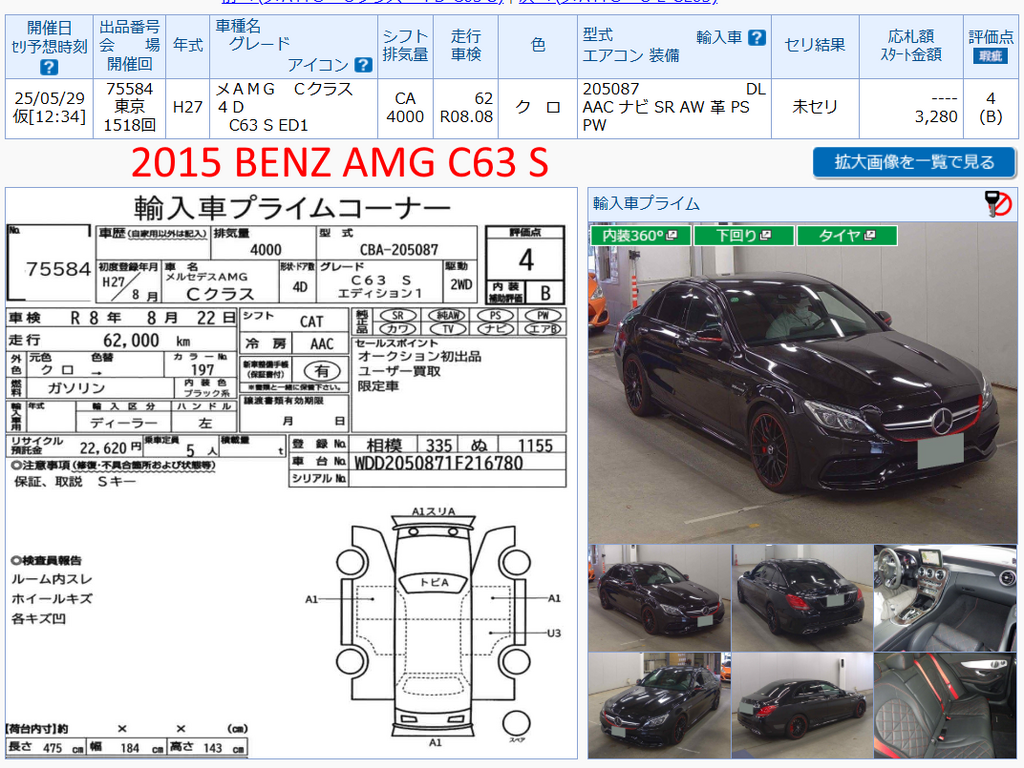Click the セリ結果 column header
1024x768 pixels.
pos(814,46)
